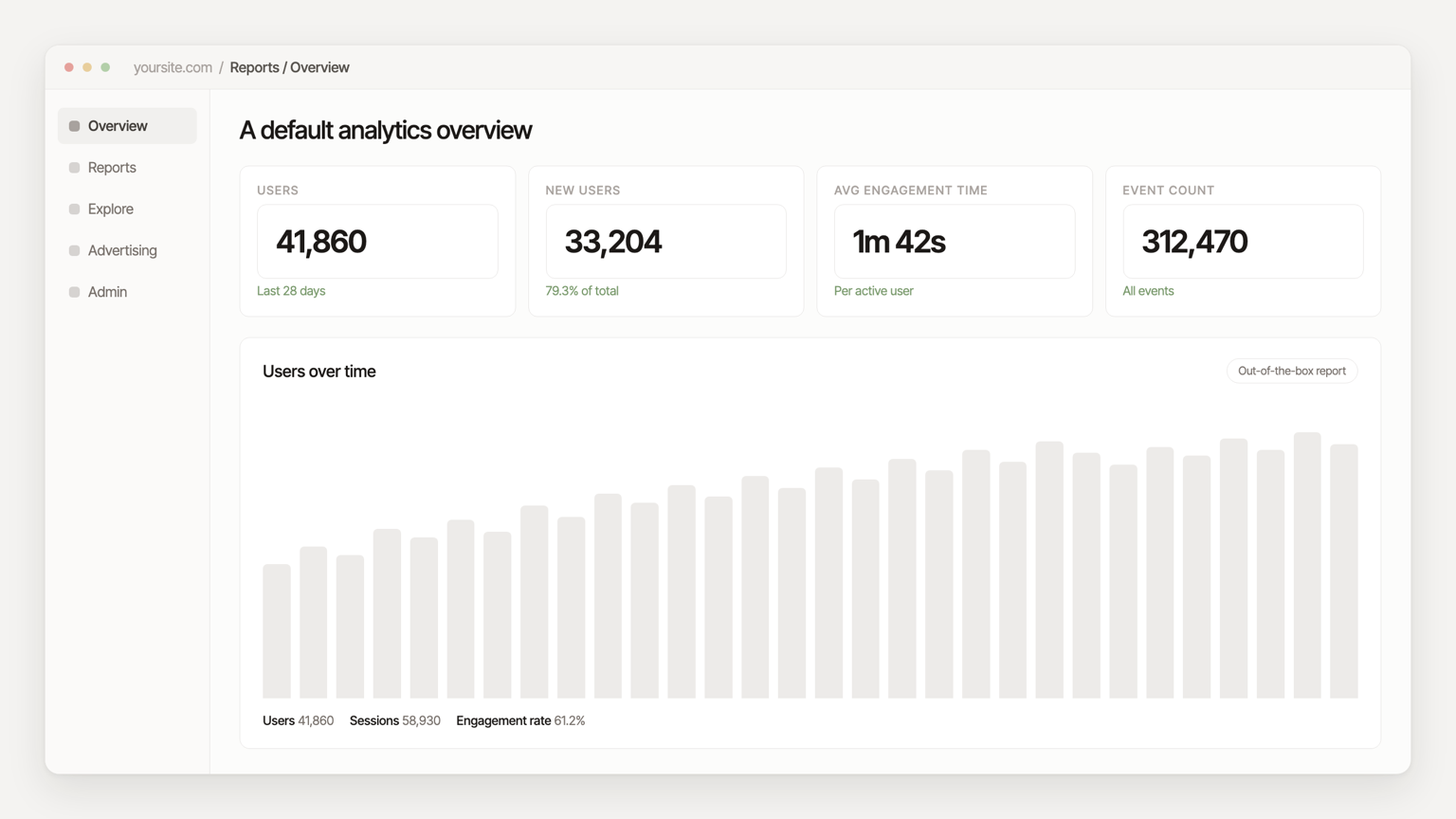This screenshot has height=819, width=1456.
Task: Click the Engagement rate 61.2% legend
Action: [520, 720]
